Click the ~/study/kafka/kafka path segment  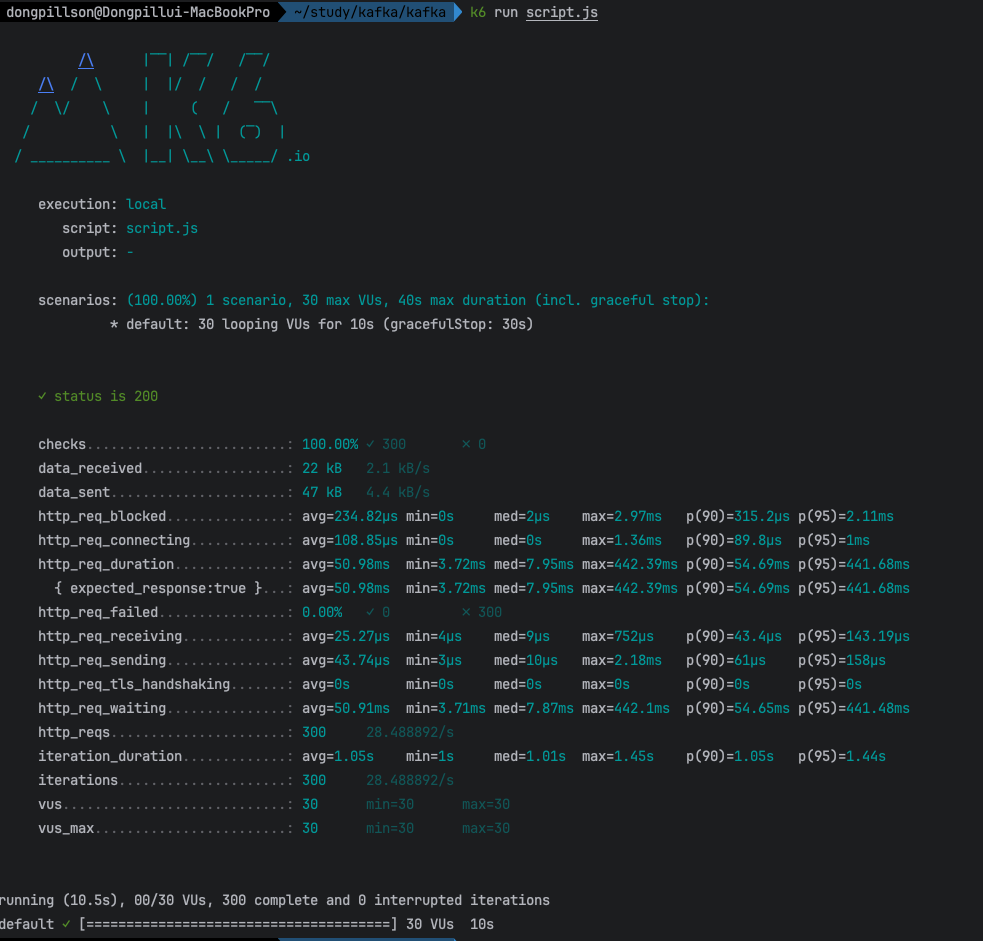click(370, 12)
